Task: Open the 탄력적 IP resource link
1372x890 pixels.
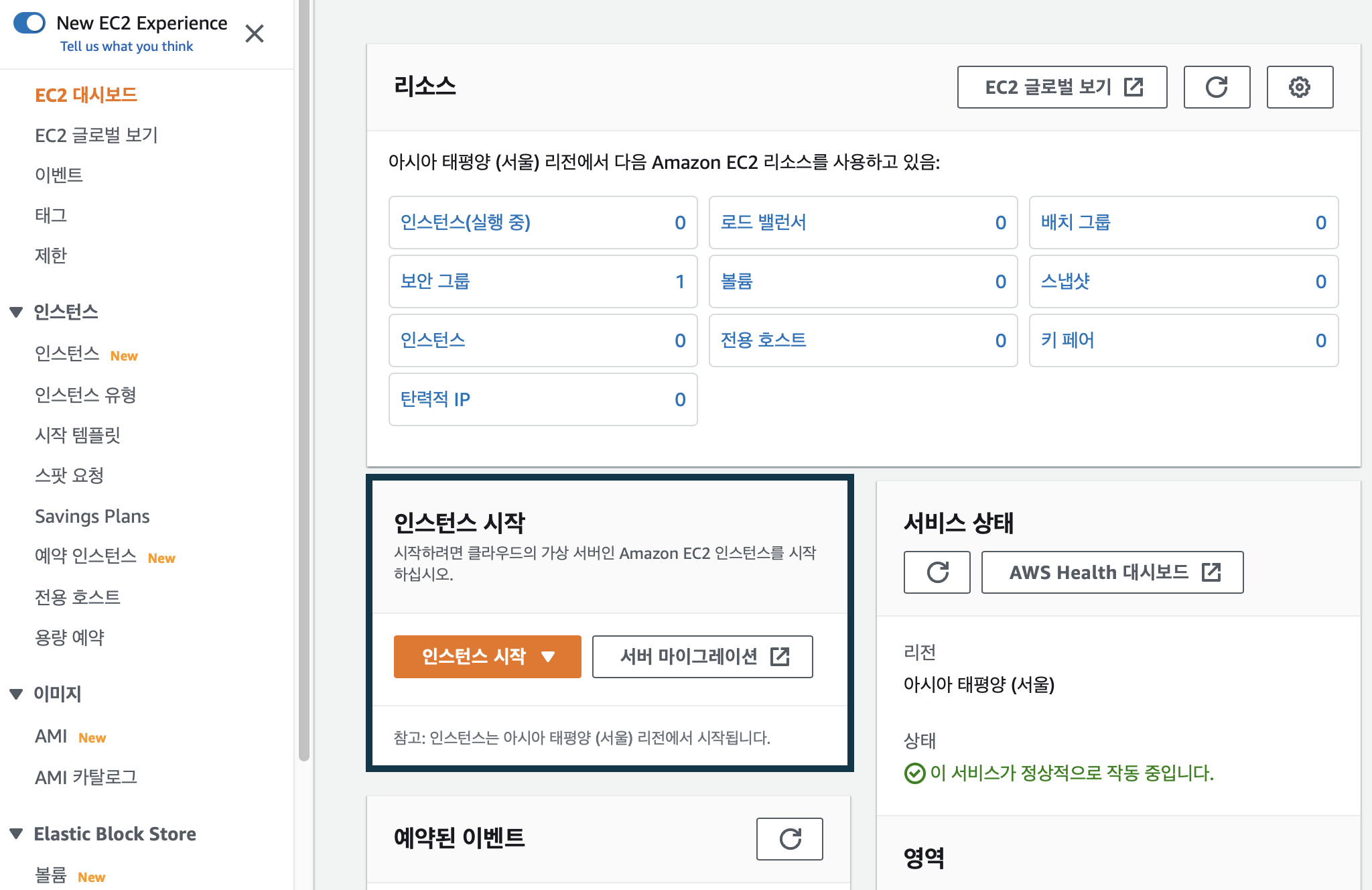Action: point(435,399)
